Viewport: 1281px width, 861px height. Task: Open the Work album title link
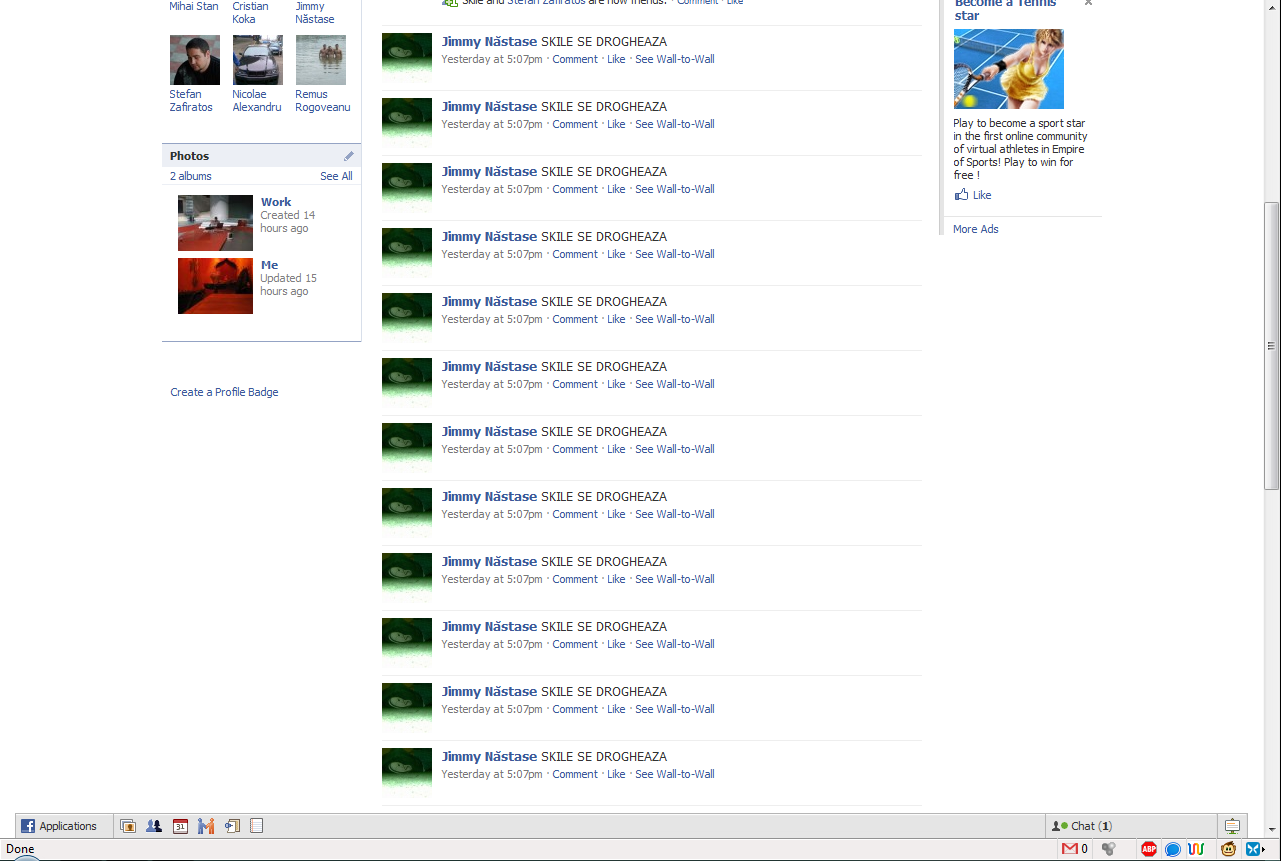(276, 202)
